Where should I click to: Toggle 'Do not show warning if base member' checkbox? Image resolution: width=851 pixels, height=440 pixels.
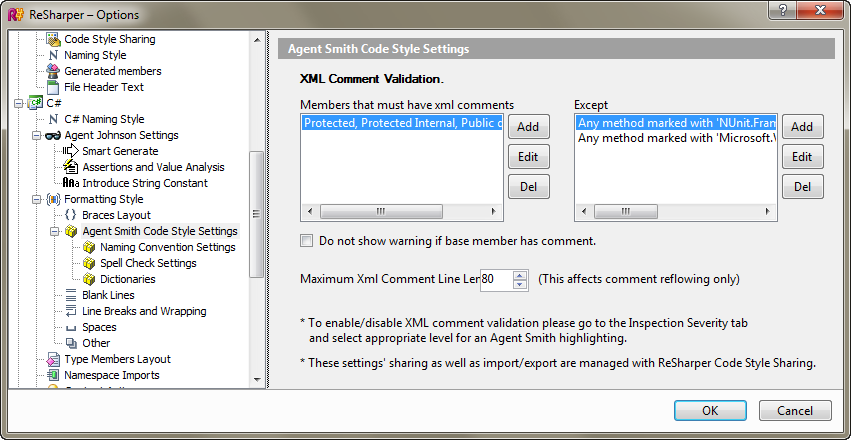coord(307,241)
